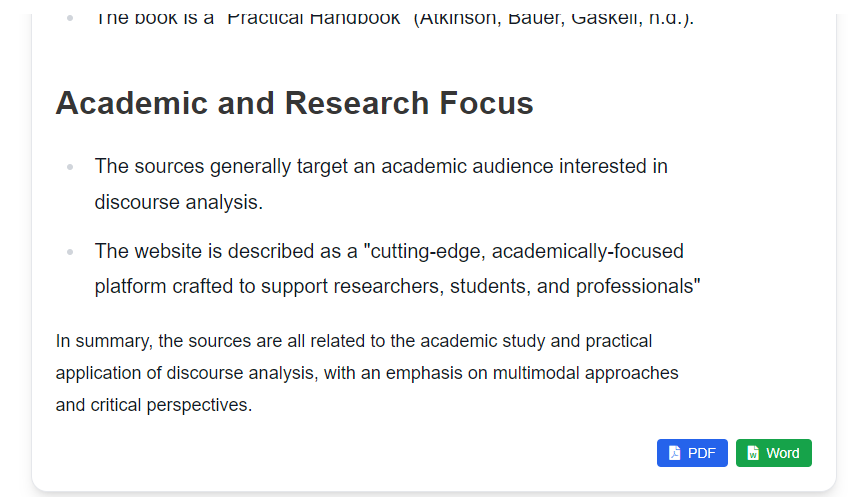Screen dimensions: 848x497
Task: Click the word 'Academic' in the heading
Action: [131, 103]
